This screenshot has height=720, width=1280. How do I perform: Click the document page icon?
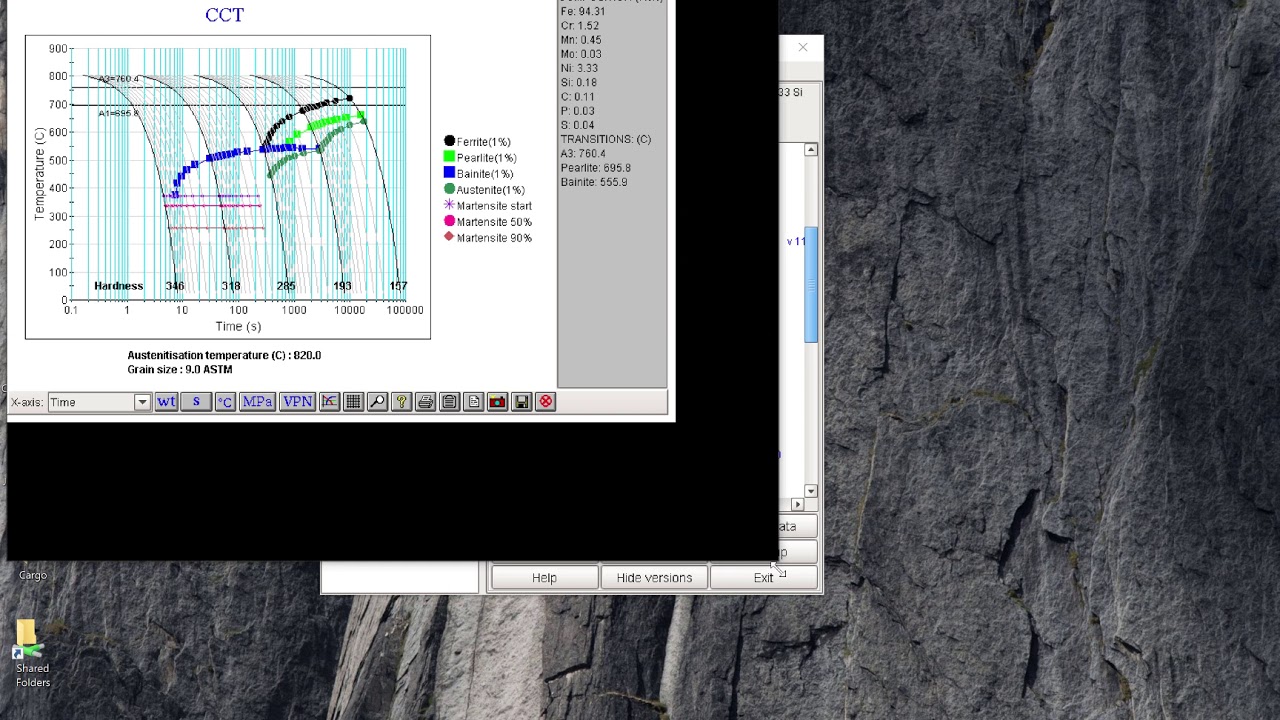tap(473, 402)
